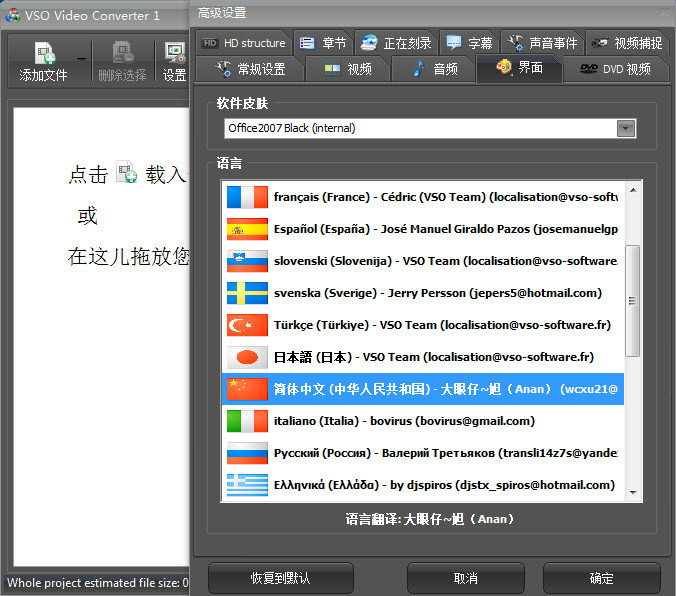Click the 添加文件 add file icon

click(44, 53)
